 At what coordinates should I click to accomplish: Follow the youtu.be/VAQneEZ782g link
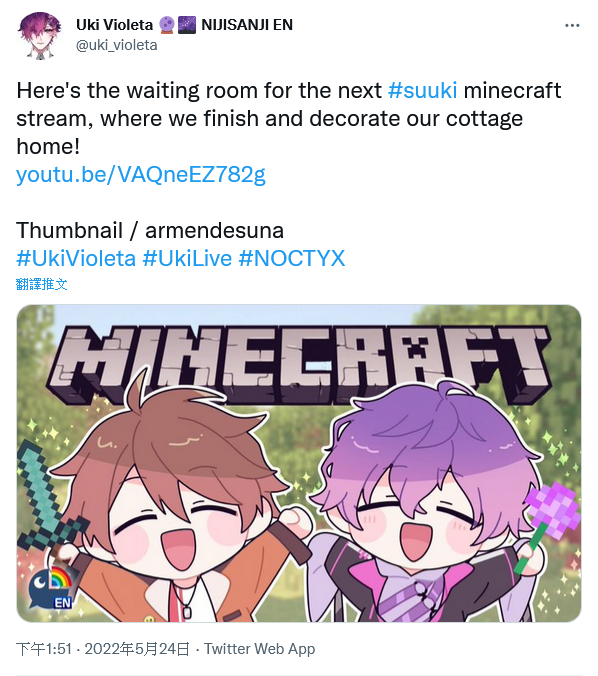[x=141, y=175]
